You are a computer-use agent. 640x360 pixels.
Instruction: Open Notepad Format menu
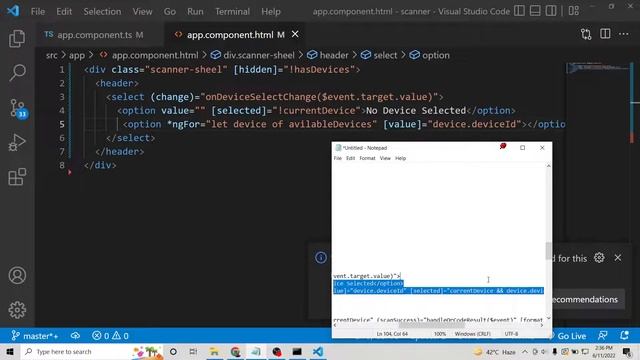(367, 158)
